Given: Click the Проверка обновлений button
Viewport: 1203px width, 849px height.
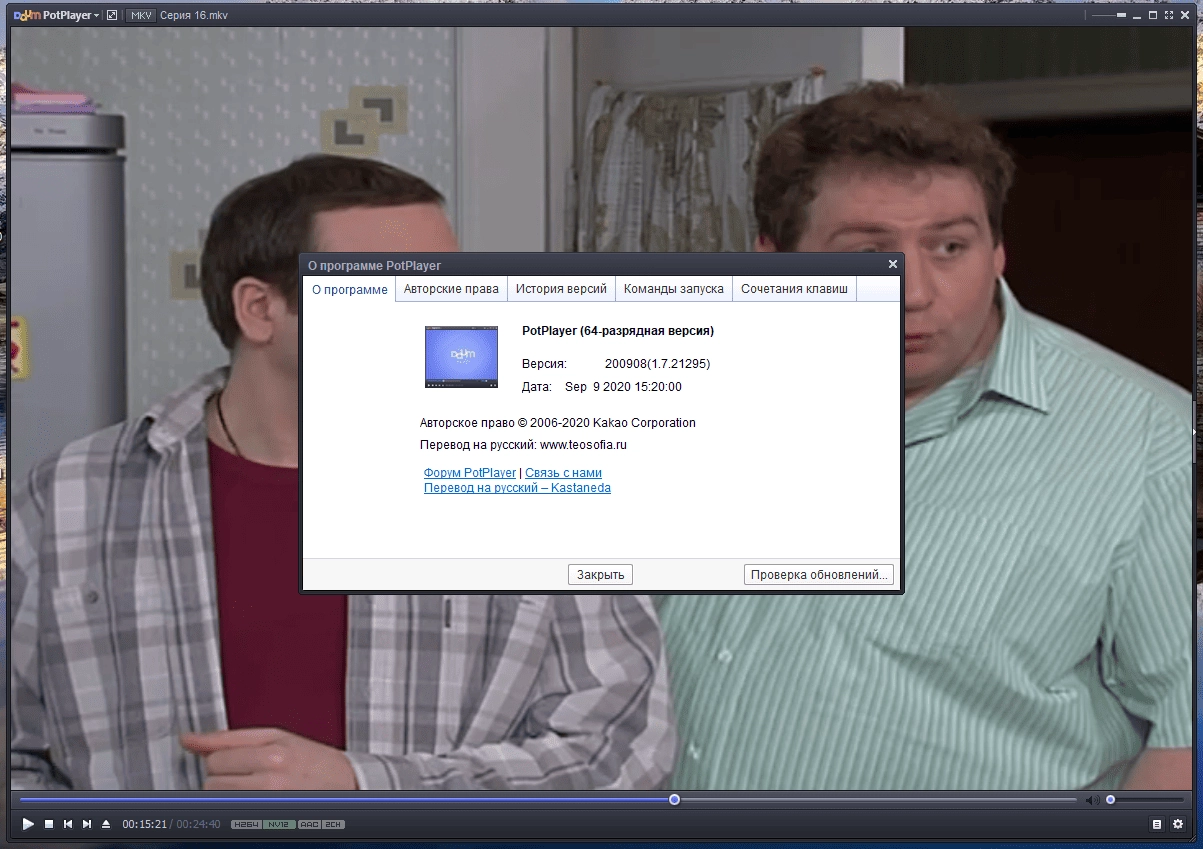Looking at the screenshot, I should tap(819, 575).
